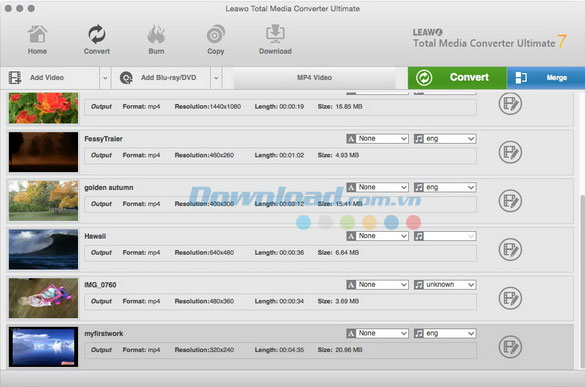This screenshot has width=585, height=387.
Task: Click the IMG_0760 title text
Action: 100,285
